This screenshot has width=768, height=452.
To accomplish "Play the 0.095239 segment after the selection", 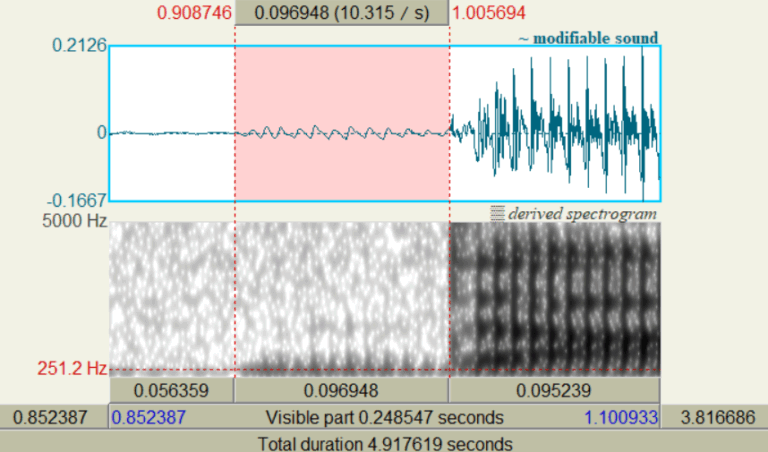I will (x=554, y=391).
